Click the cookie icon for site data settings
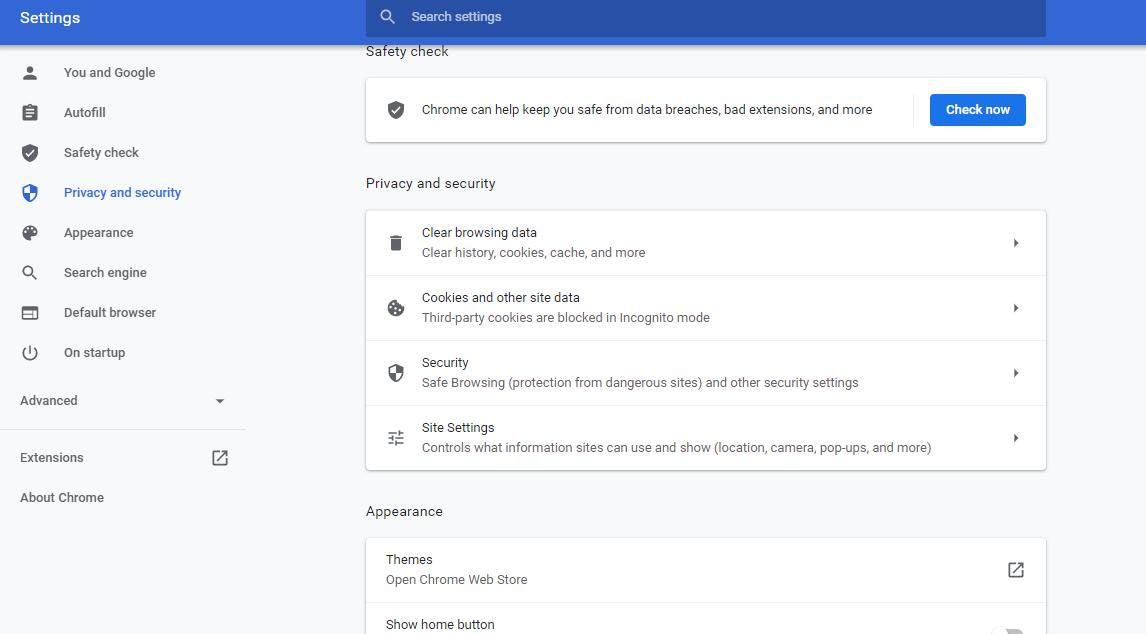This screenshot has width=1146, height=634. pos(396,307)
